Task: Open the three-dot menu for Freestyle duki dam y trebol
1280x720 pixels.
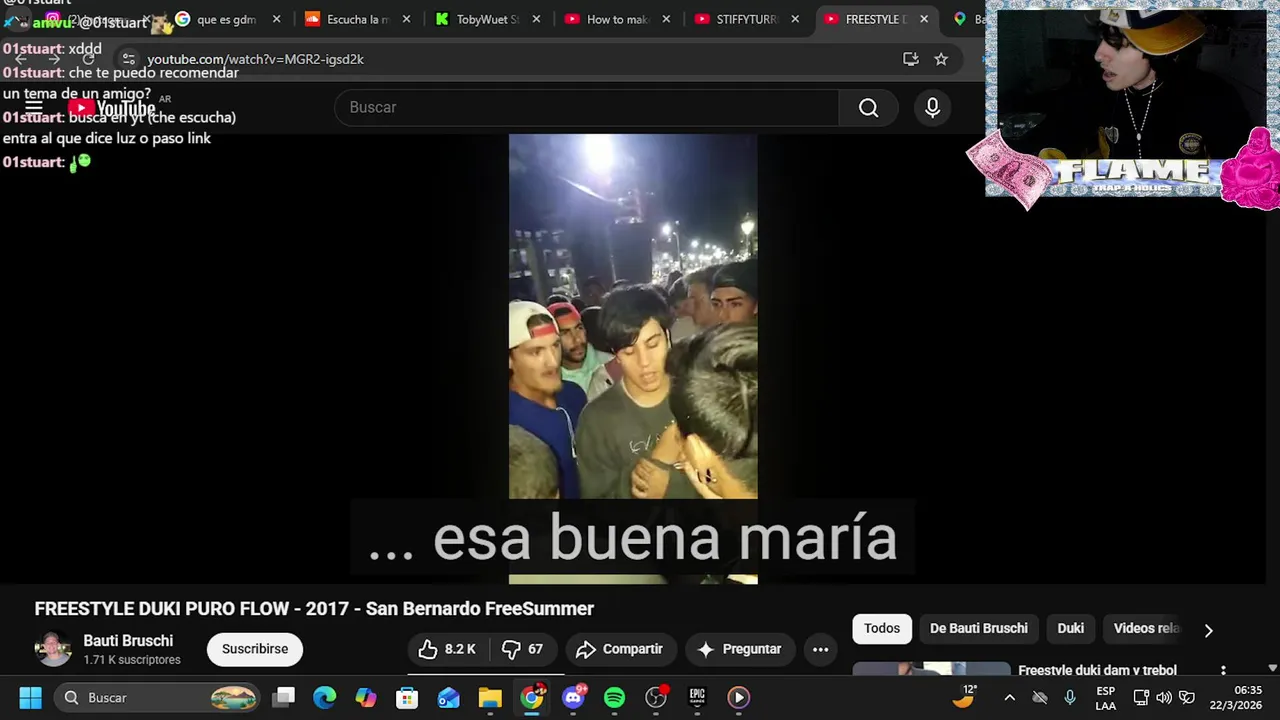Action: pos(1223,670)
